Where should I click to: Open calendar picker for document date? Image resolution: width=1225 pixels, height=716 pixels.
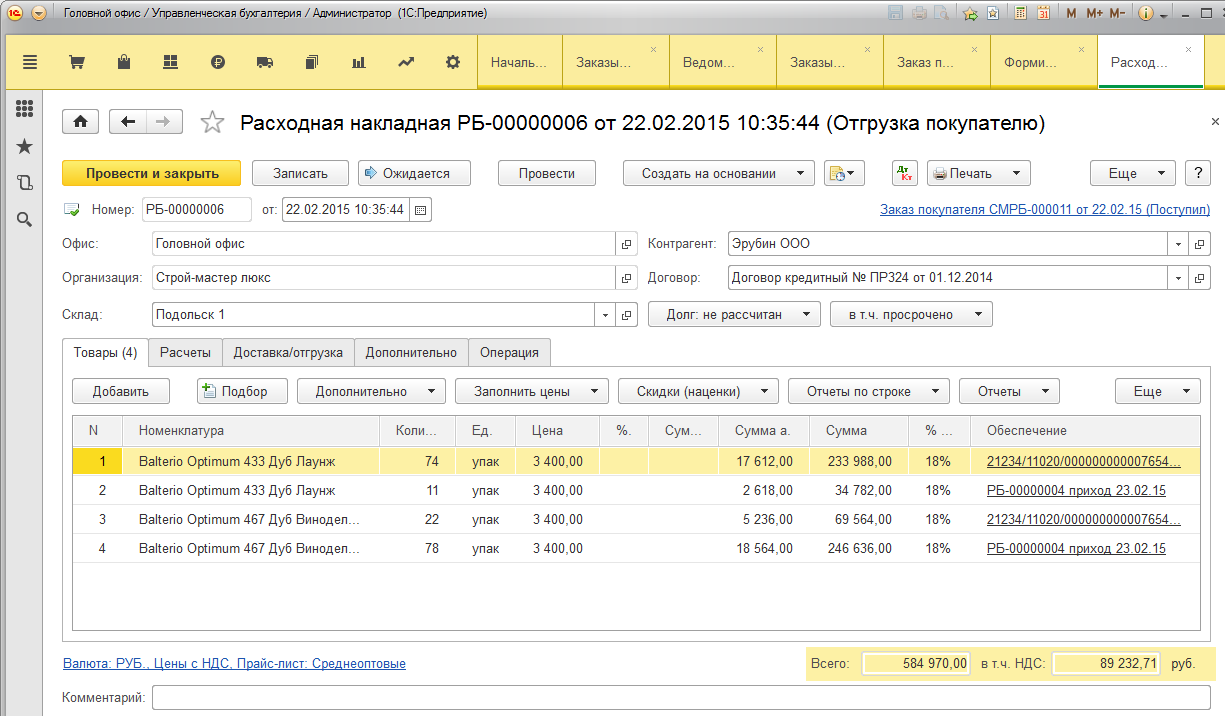click(420, 210)
